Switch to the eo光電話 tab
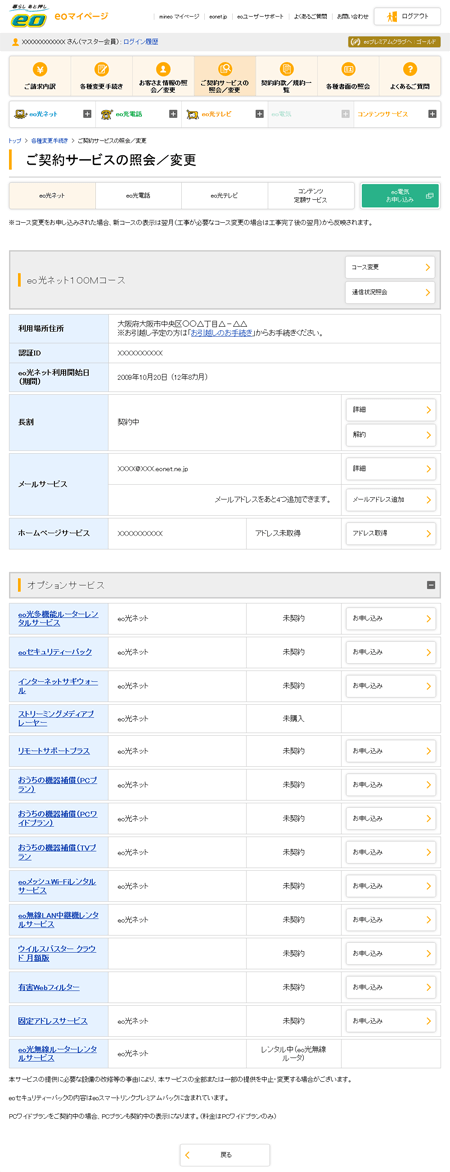The width and height of the screenshot is (450, 1172). pos(138,195)
